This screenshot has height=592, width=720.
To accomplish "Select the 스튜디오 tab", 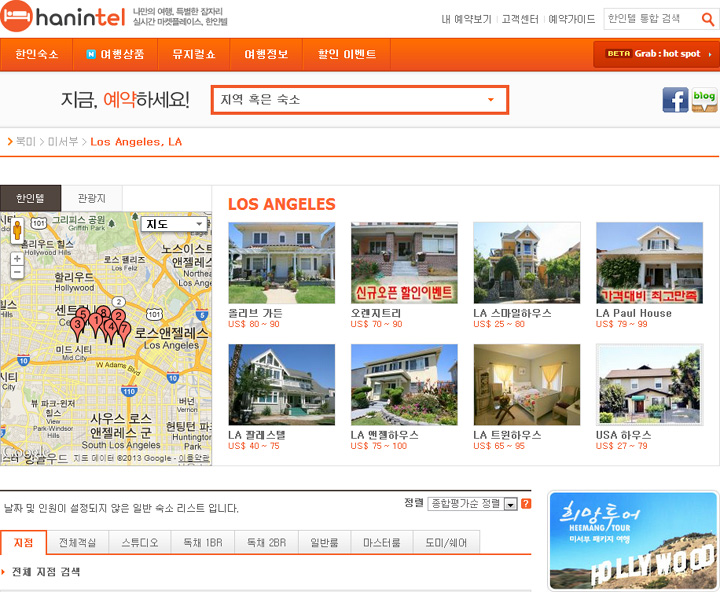I will 140,543.
